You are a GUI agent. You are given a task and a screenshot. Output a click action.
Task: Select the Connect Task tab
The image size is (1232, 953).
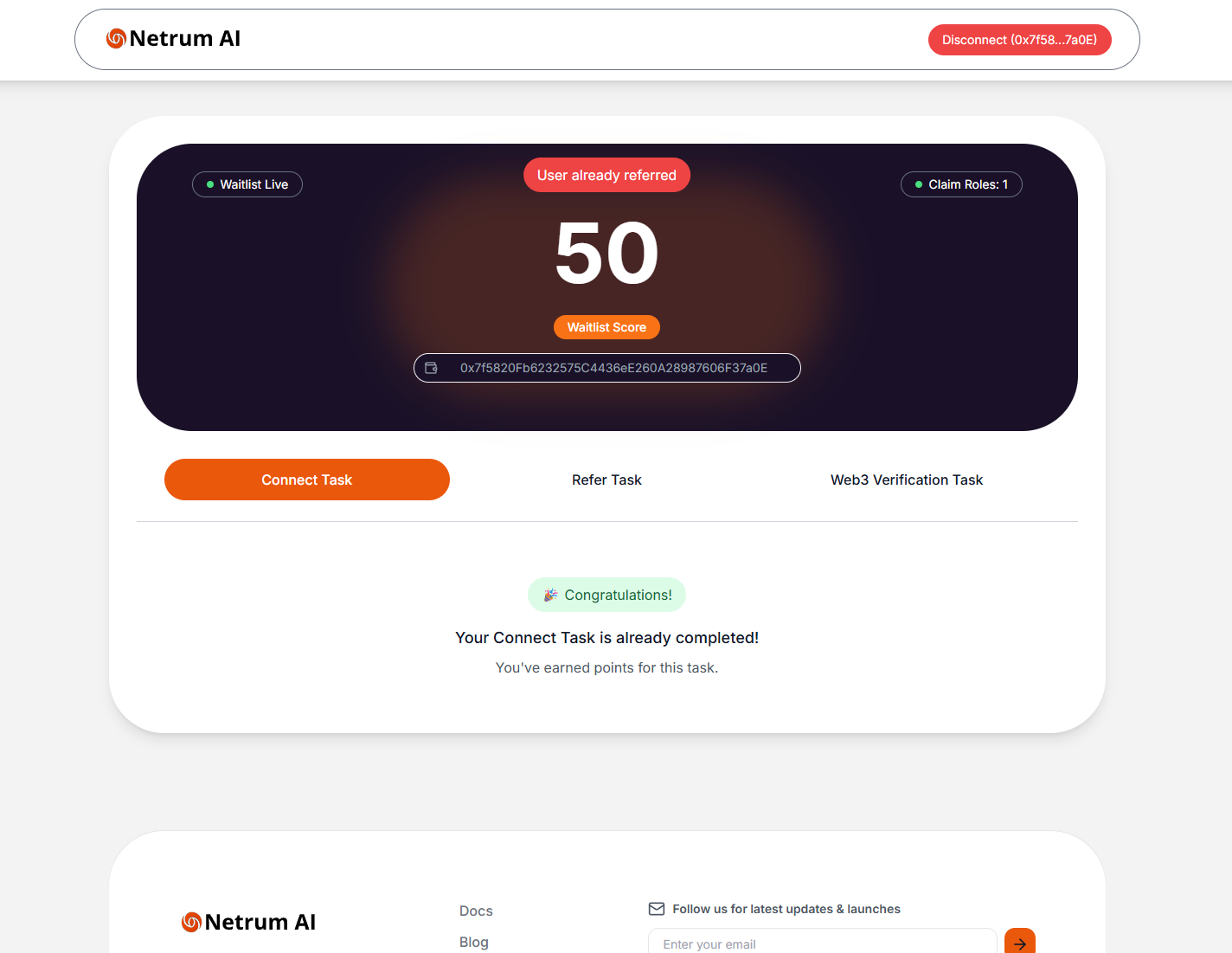(x=307, y=480)
